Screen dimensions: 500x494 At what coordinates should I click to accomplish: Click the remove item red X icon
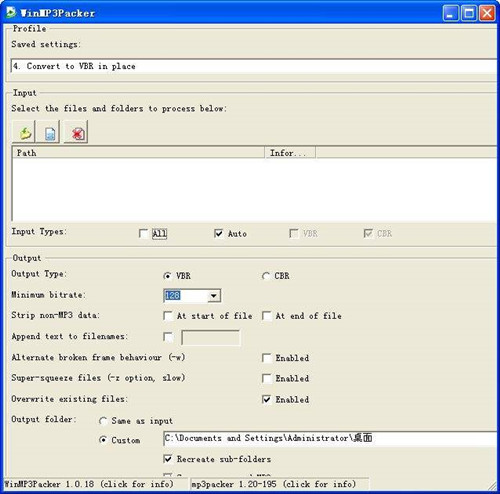point(77,133)
